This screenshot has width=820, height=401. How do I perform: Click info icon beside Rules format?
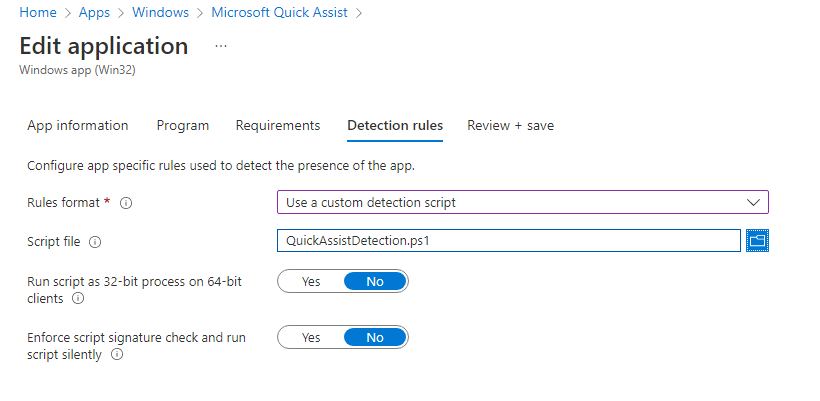126,203
